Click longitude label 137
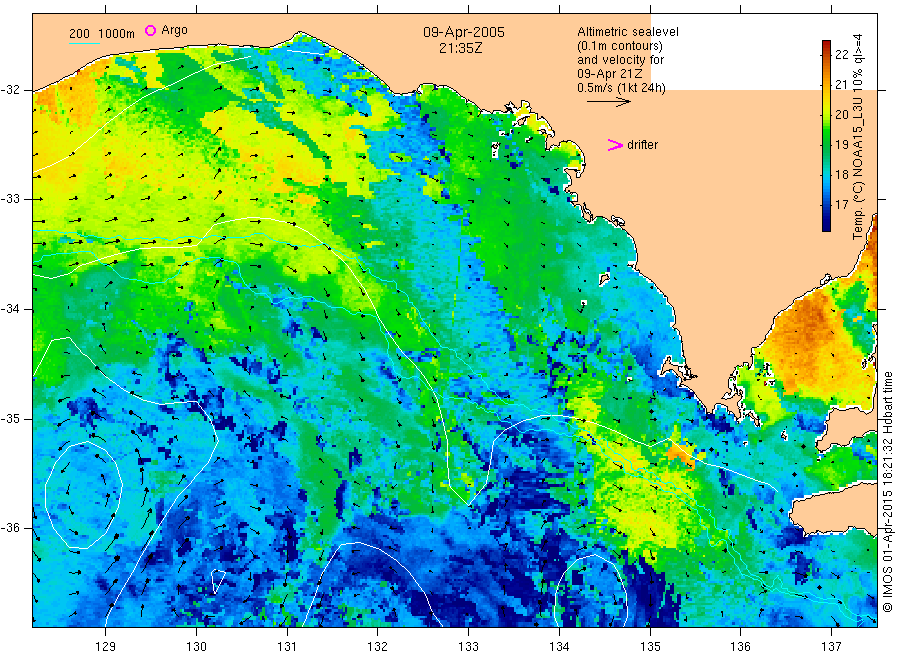 click(x=831, y=647)
